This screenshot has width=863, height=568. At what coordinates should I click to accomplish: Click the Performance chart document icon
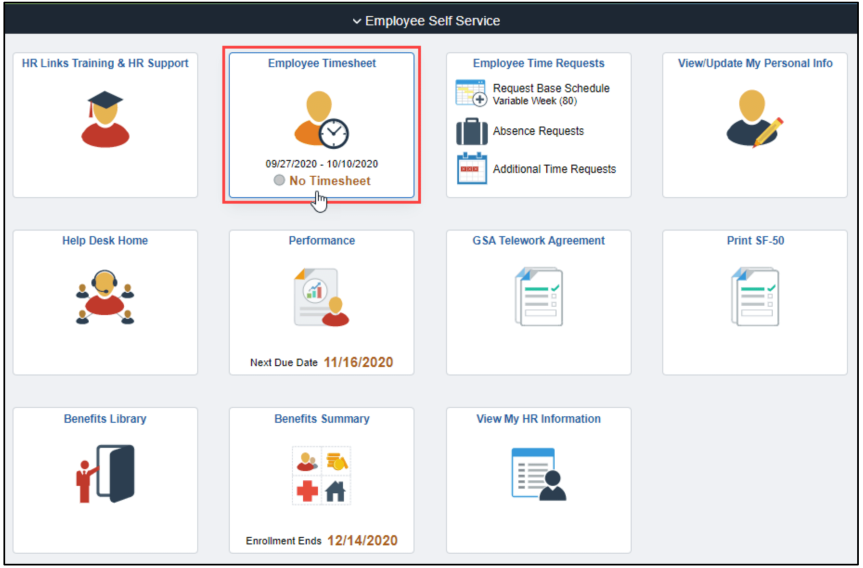321,297
